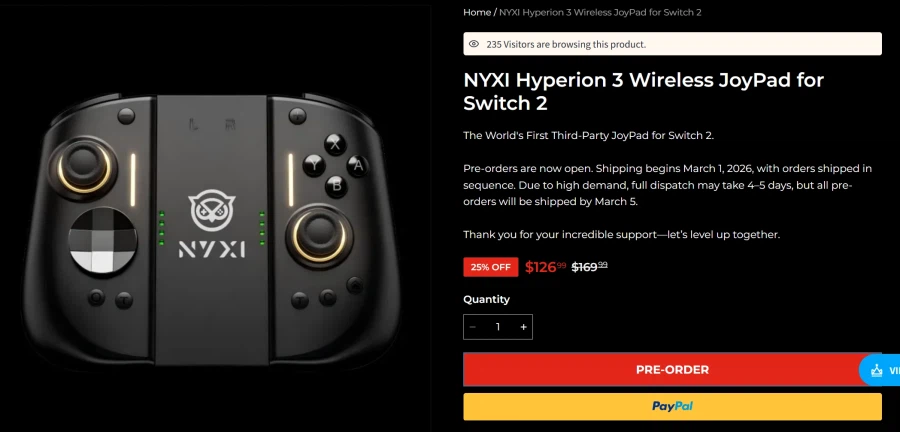The width and height of the screenshot is (900, 432).
Task: Click the NYXI Hyperion 3 breadcrumb text
Action: (x=600, y=12)
